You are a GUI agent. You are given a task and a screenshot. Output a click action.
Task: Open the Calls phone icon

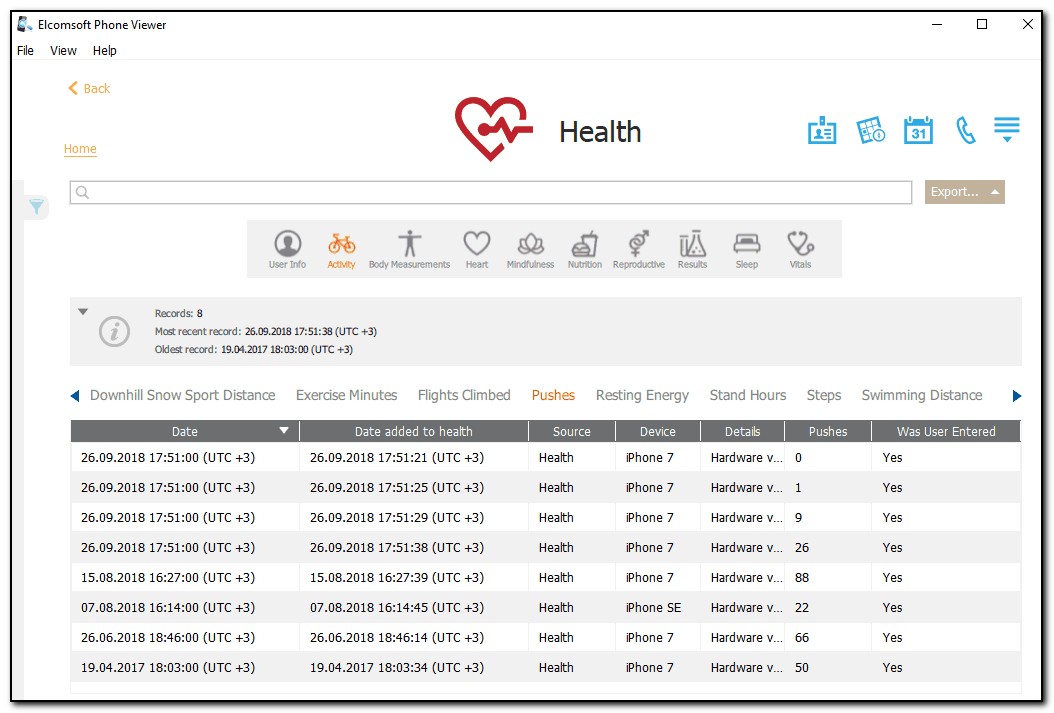(965, 131)
